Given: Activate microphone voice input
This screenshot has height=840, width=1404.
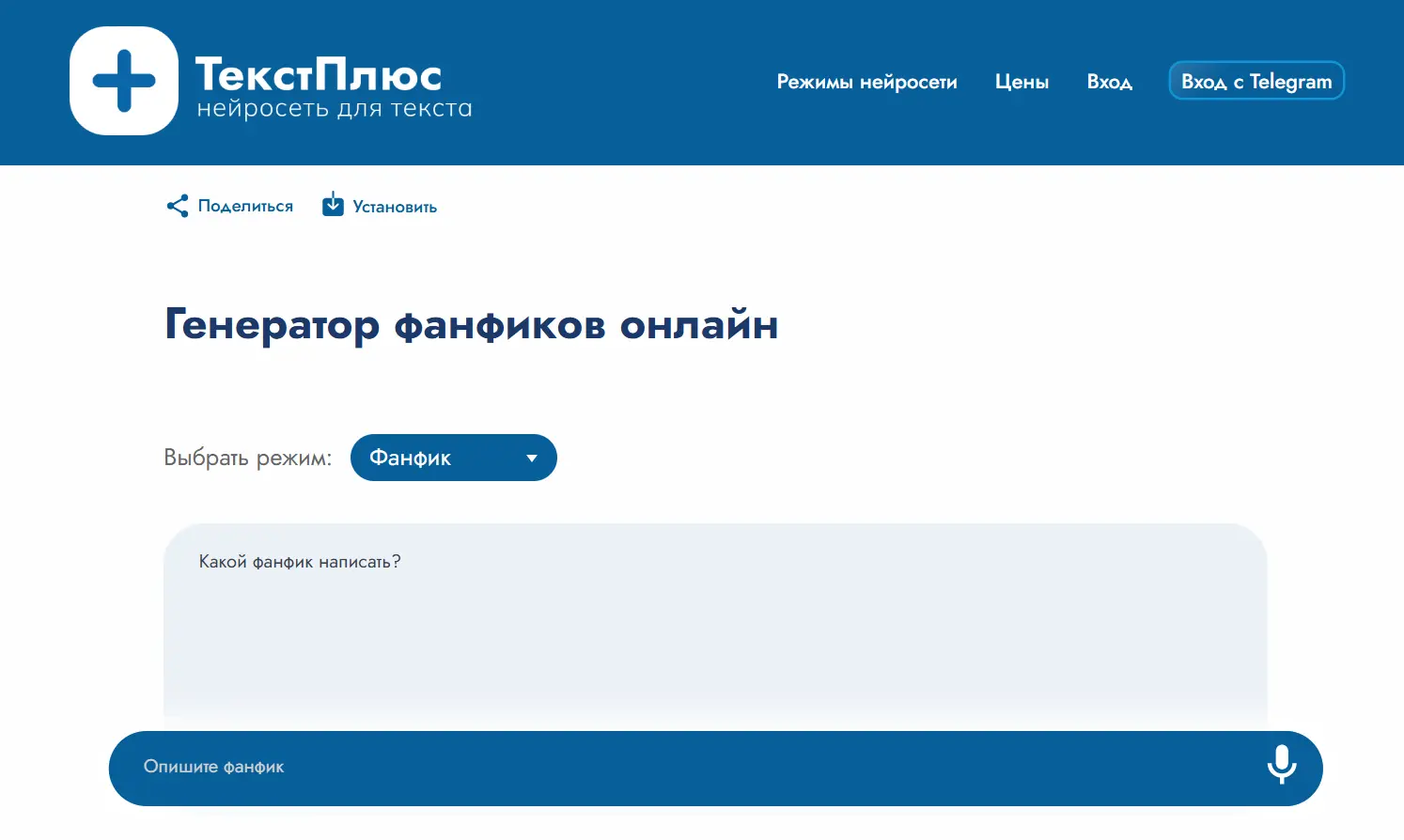Looking at the screenshot, I should (1281, 766).
